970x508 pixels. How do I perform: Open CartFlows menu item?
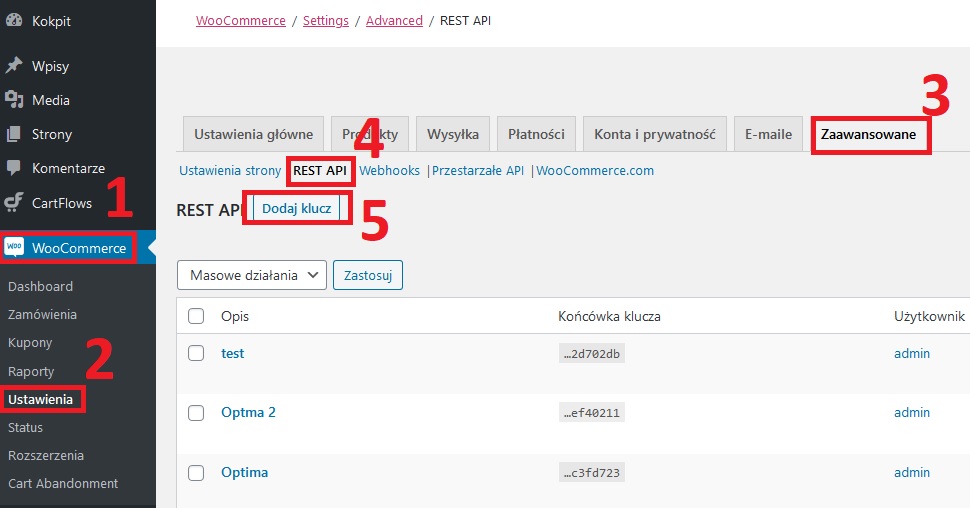[62, 202]
